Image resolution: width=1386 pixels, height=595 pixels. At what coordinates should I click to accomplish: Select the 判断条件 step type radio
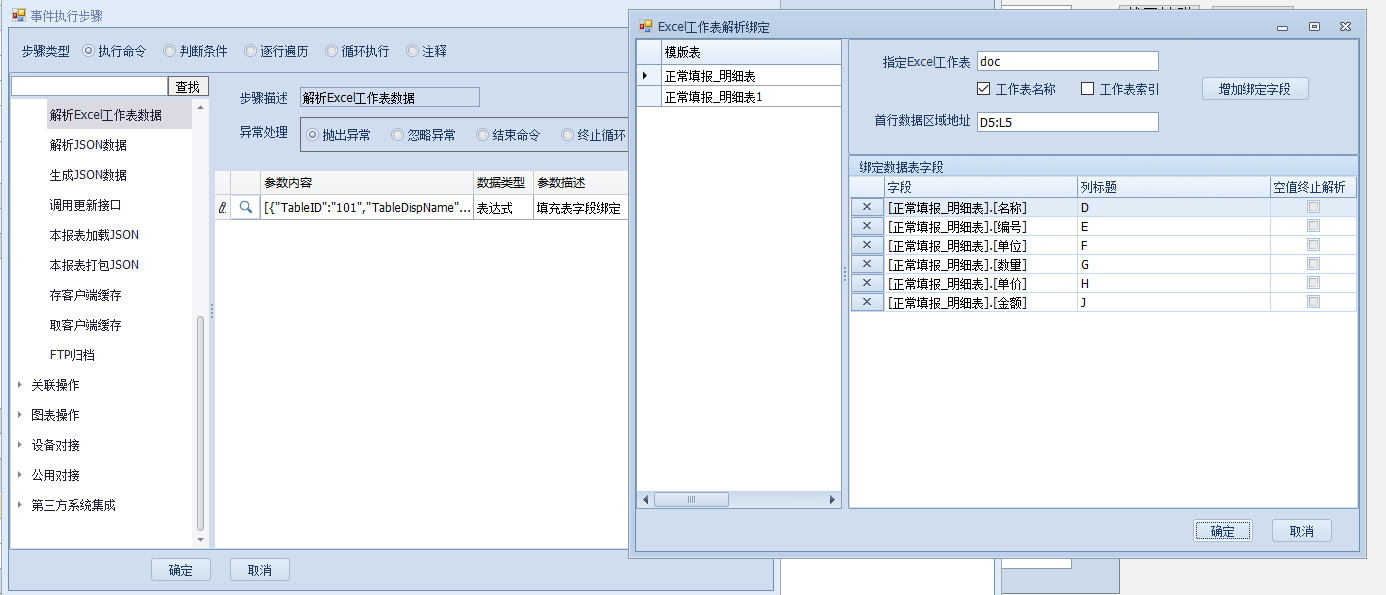tap(170, 51)
